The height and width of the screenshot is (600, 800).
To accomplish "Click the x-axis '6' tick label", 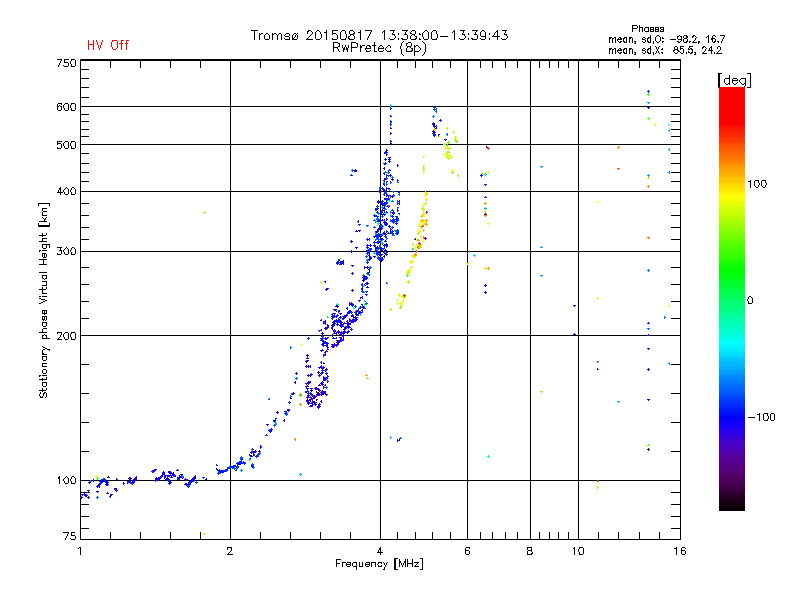I will coord(467,551).
